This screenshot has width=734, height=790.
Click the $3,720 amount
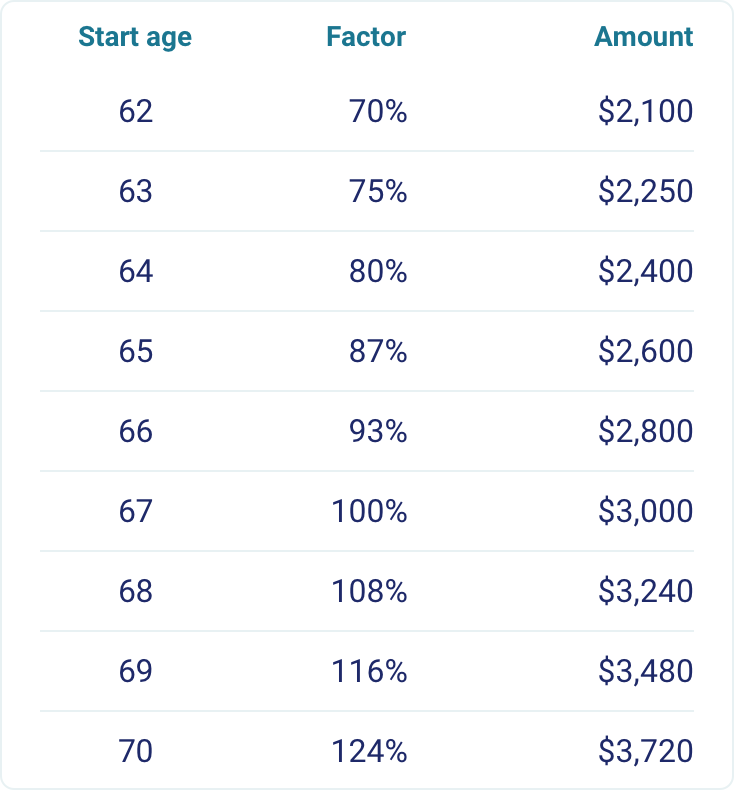coord(645,751)
